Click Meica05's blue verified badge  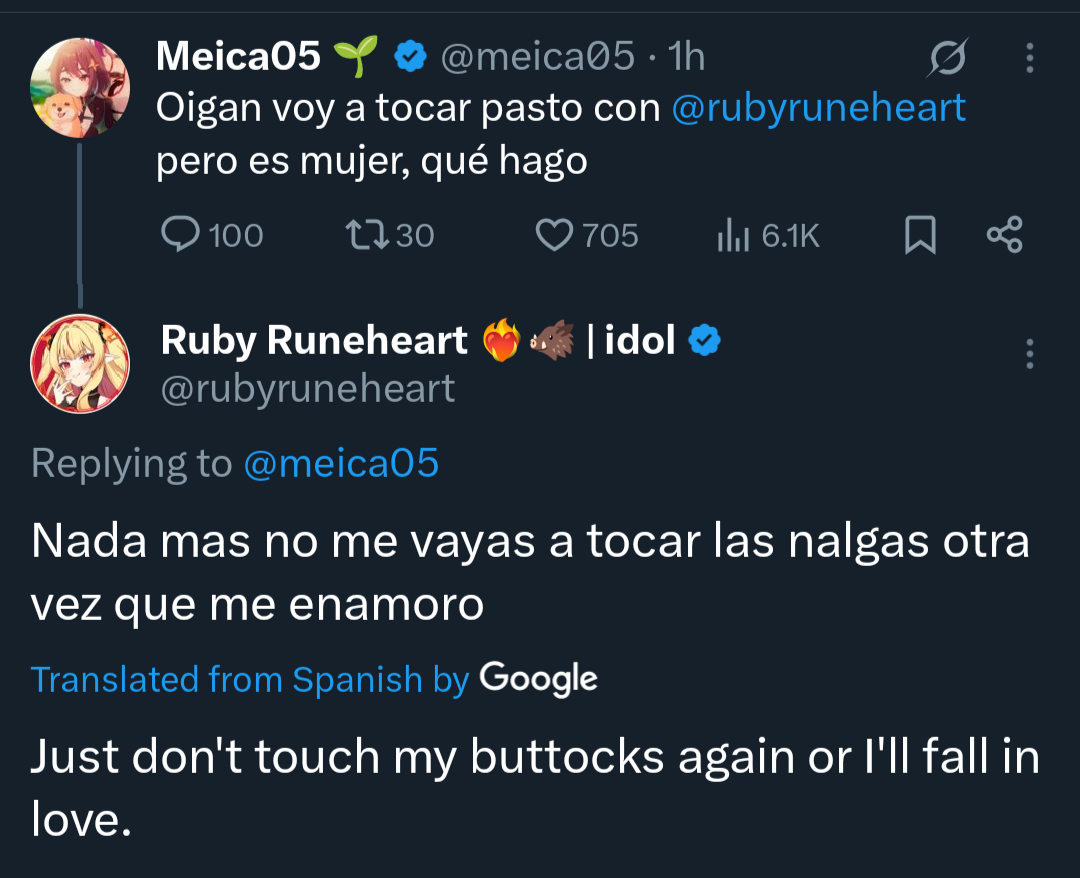(x=408, y=57)
